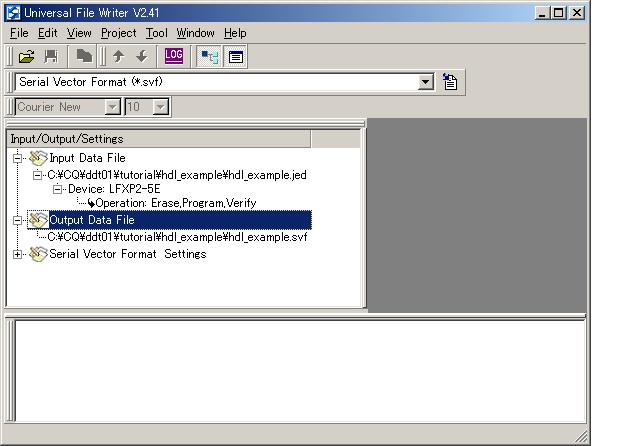640x446 pixels.
Task: Click the Save floppy disk icon
Action: (51, 57)
